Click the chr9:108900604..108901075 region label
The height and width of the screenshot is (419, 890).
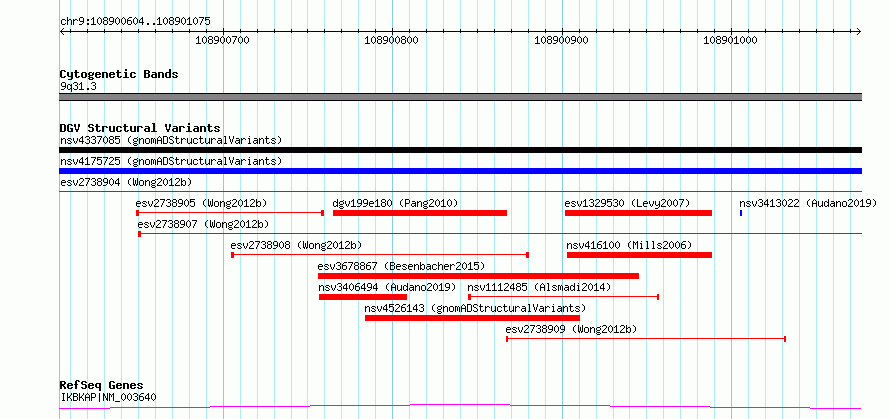[x=135, y=21]
